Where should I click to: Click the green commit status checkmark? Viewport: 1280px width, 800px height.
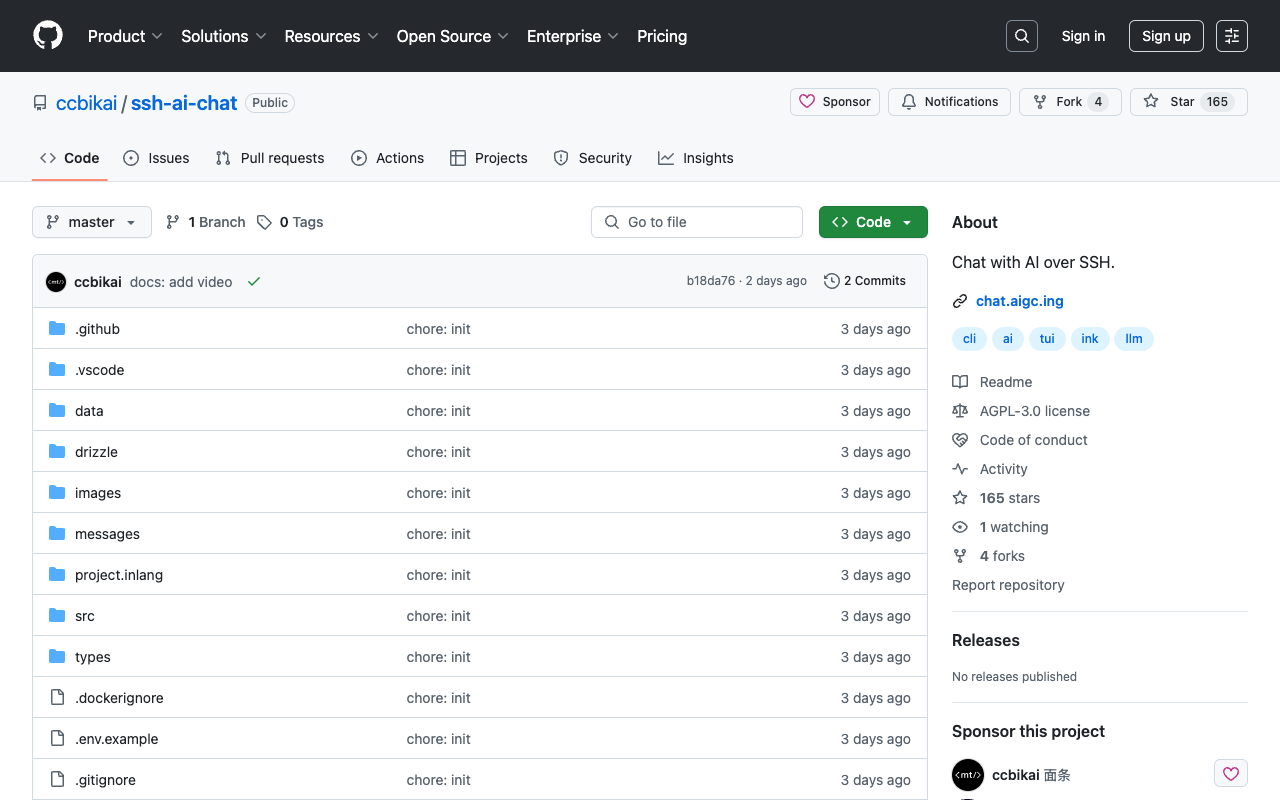coord(254,282)
